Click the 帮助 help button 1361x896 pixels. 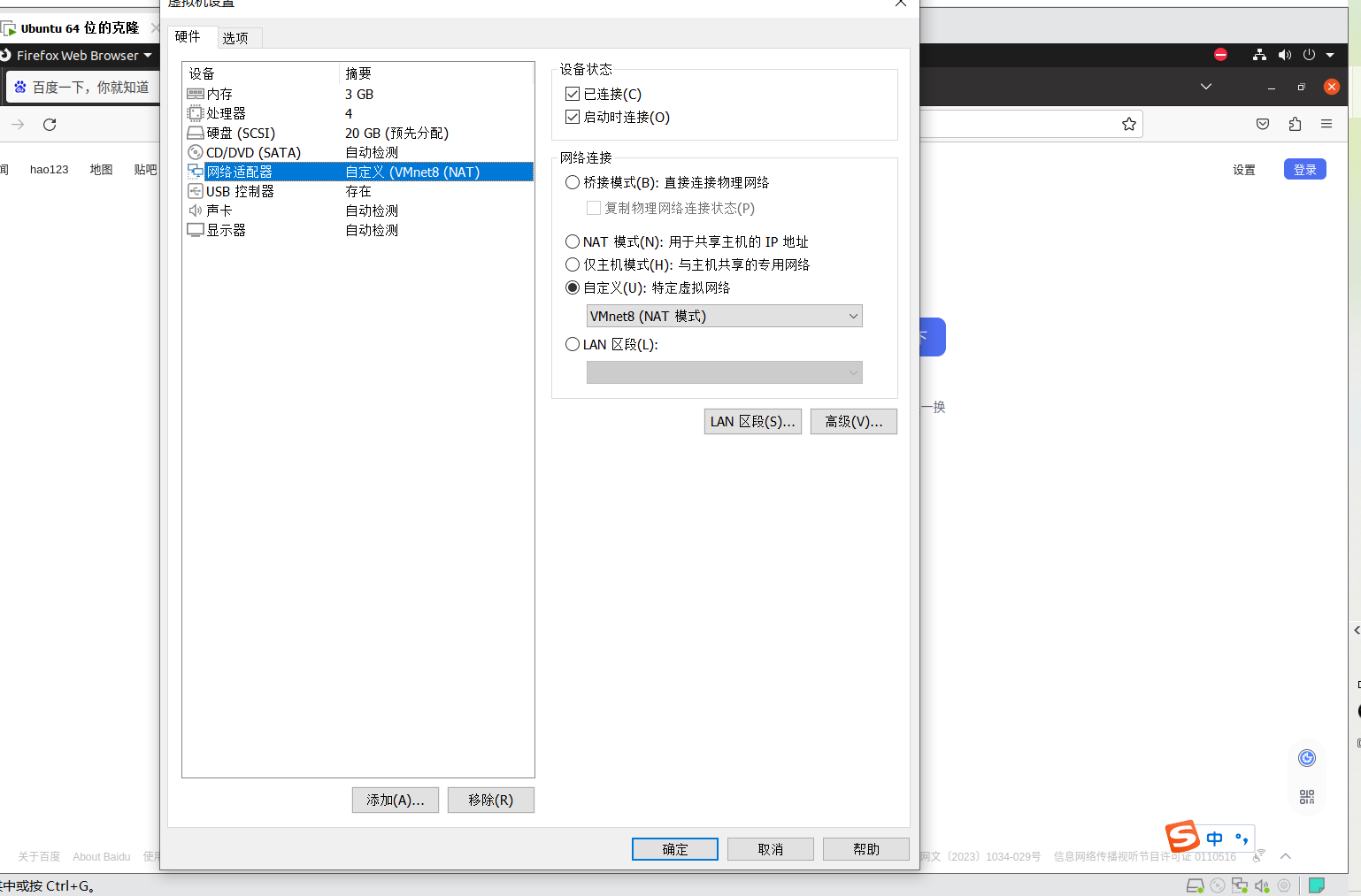(x=866, y=849)
